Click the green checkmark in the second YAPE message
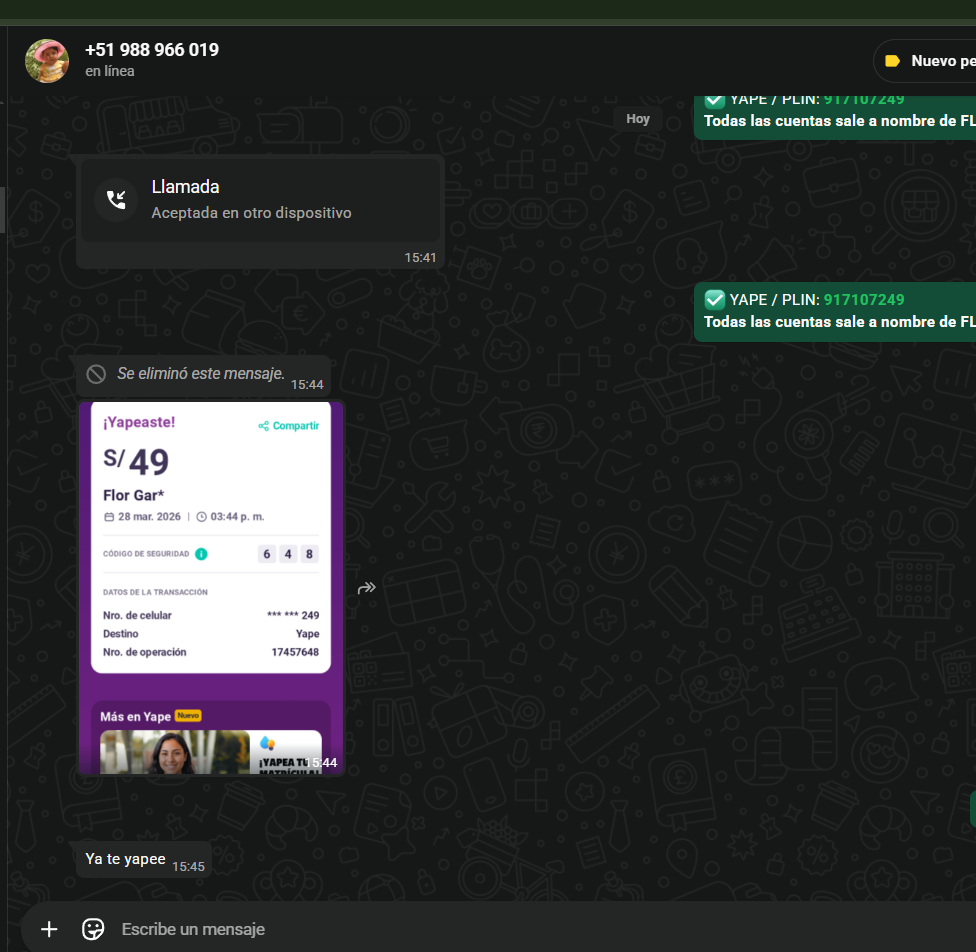The width and height of the screenshot is (976, 952). point(715,300)
